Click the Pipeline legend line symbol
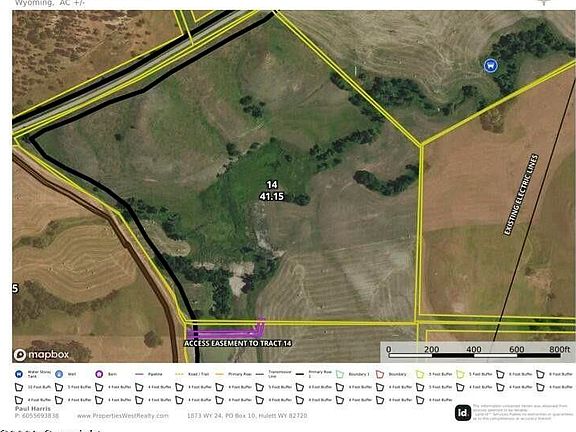576x432 pixels. (x=139, y=374)
